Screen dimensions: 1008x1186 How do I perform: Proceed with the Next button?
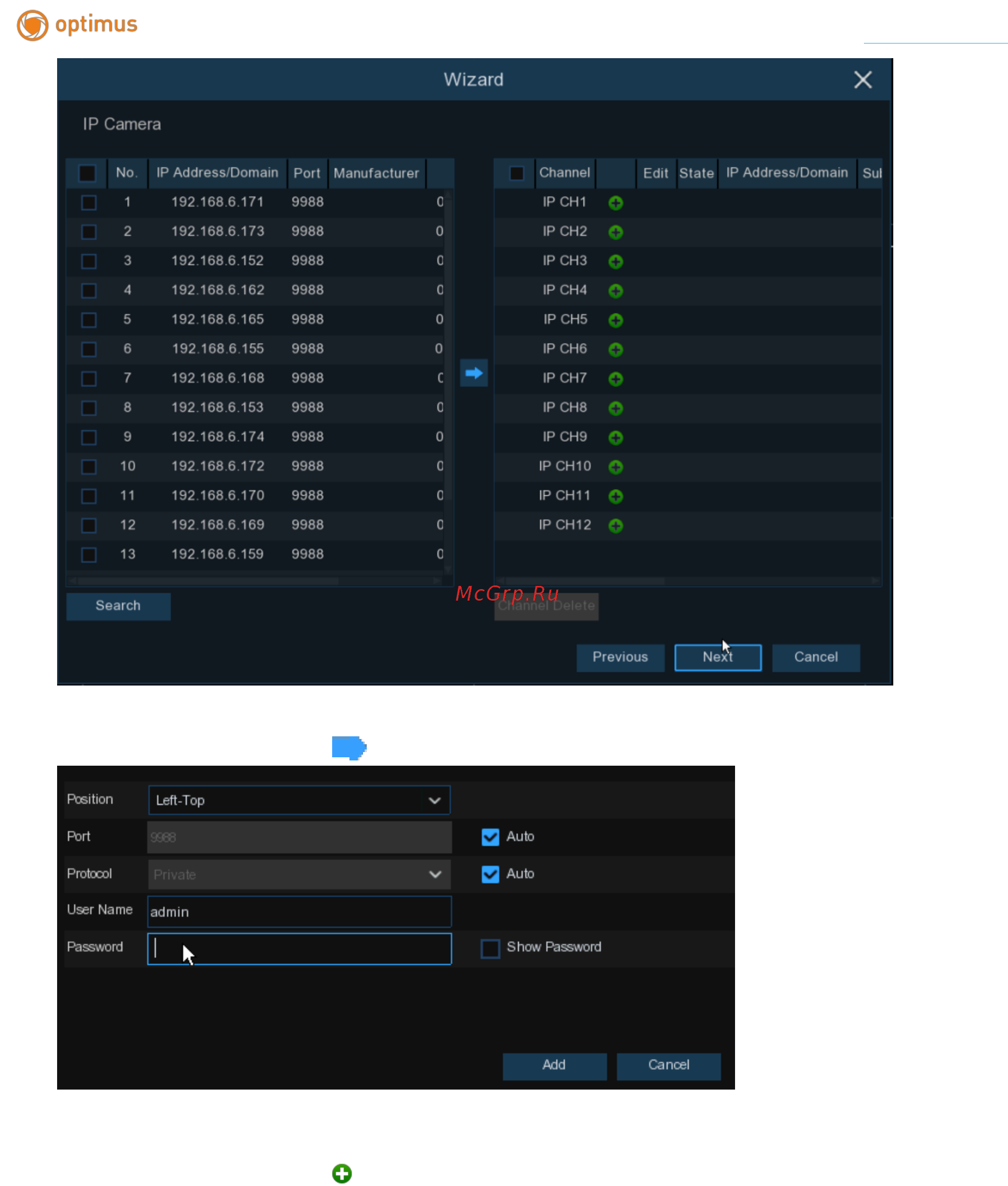718,657
